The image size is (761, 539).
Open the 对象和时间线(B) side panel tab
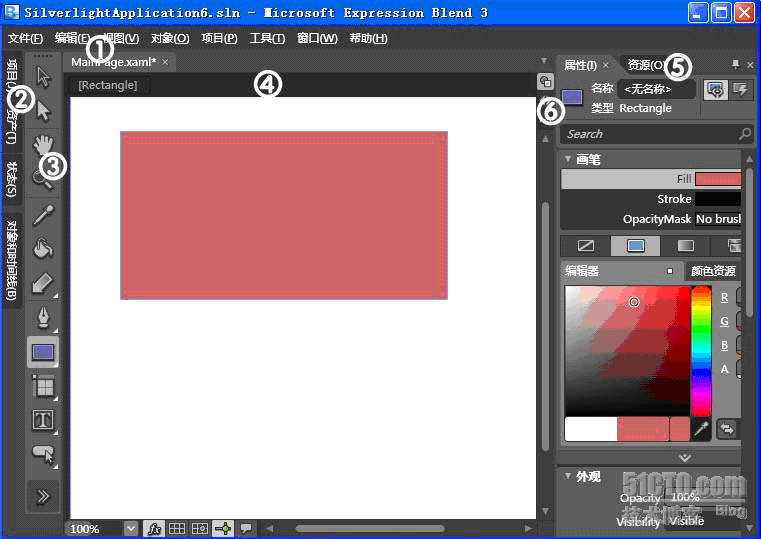tap(12, 261)
